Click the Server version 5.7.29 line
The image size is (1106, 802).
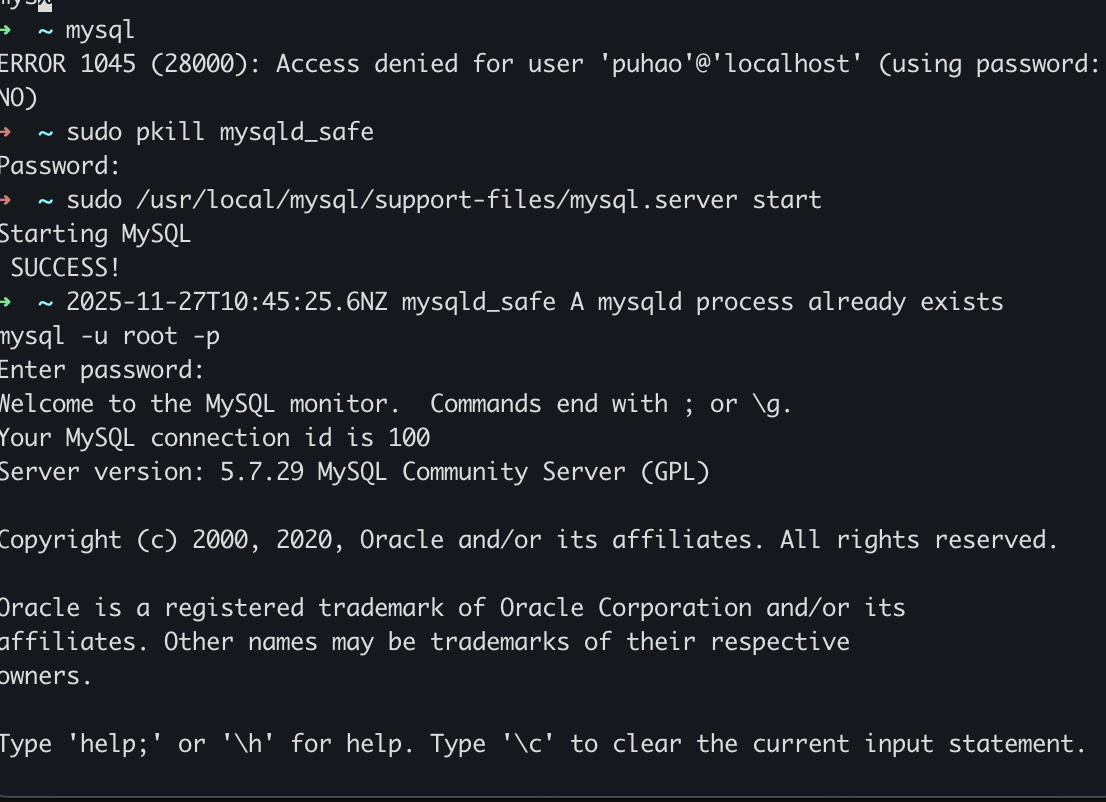coord(354,471)
